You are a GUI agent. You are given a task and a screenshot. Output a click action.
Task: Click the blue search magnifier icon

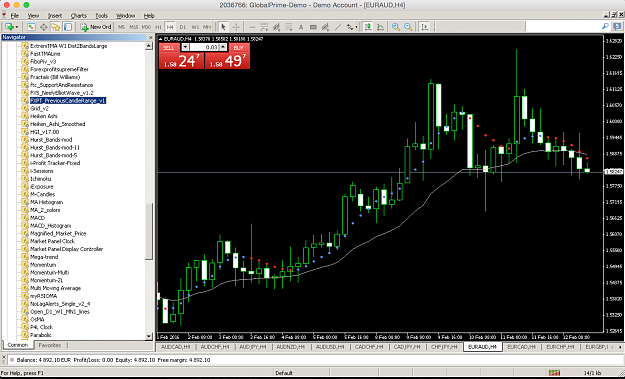(605, 26)
